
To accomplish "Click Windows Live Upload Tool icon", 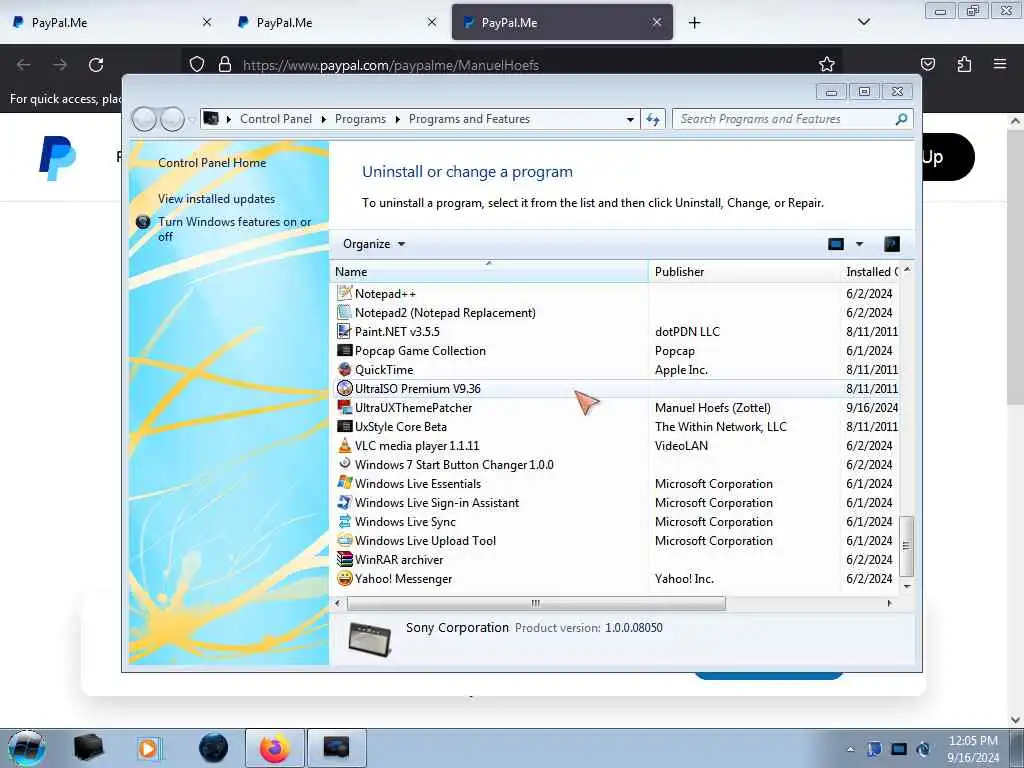I will tap(344, 540).
